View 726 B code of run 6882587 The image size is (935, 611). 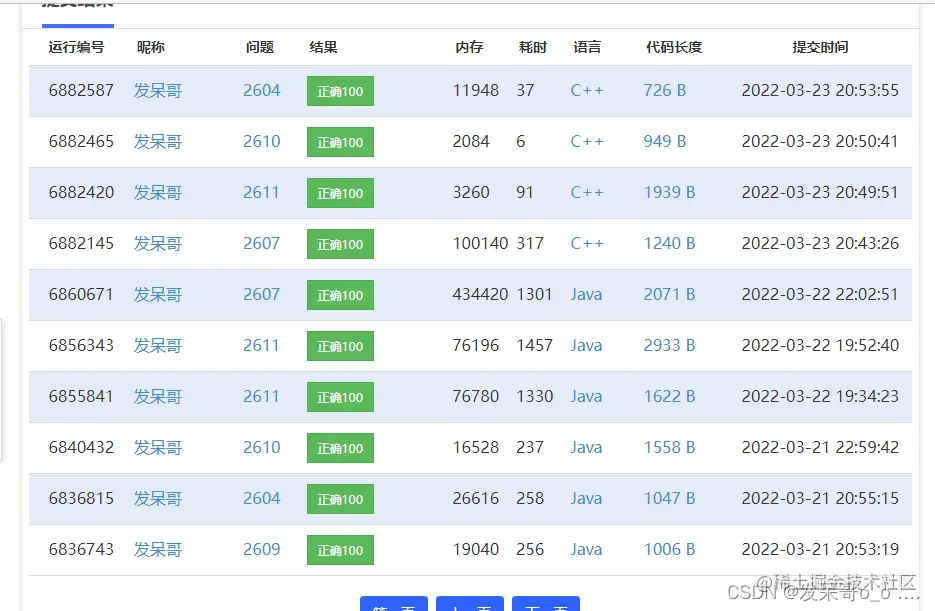(x=664, y=91)
